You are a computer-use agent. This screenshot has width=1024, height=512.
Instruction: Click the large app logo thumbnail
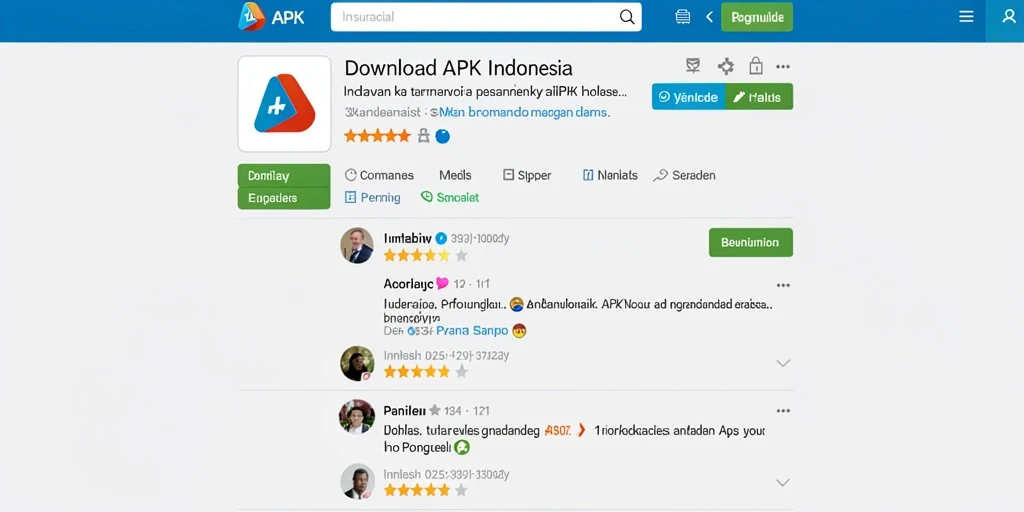tap(284, 104)
